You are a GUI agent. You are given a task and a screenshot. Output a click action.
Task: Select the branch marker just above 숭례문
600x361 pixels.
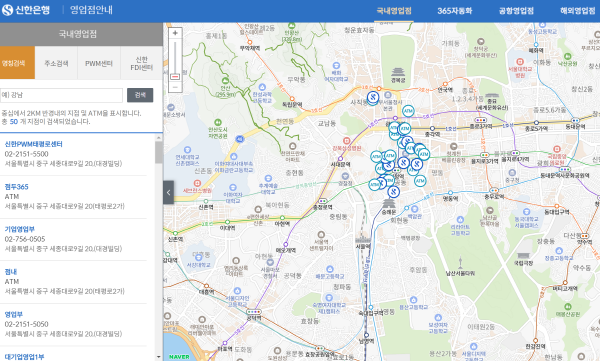click(x=393, y=191)
